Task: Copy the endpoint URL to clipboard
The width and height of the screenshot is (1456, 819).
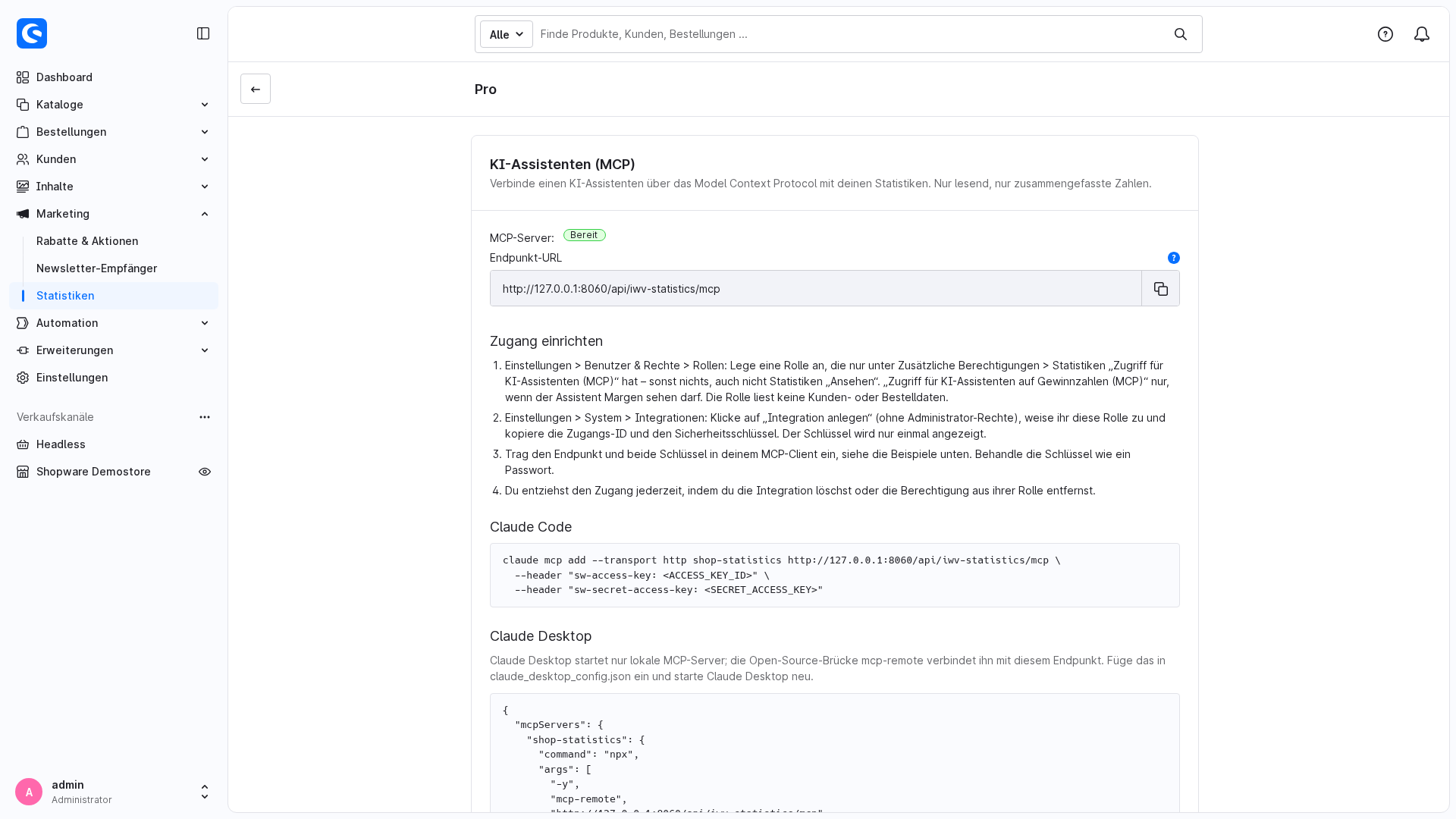Action: click(1160, 288)
